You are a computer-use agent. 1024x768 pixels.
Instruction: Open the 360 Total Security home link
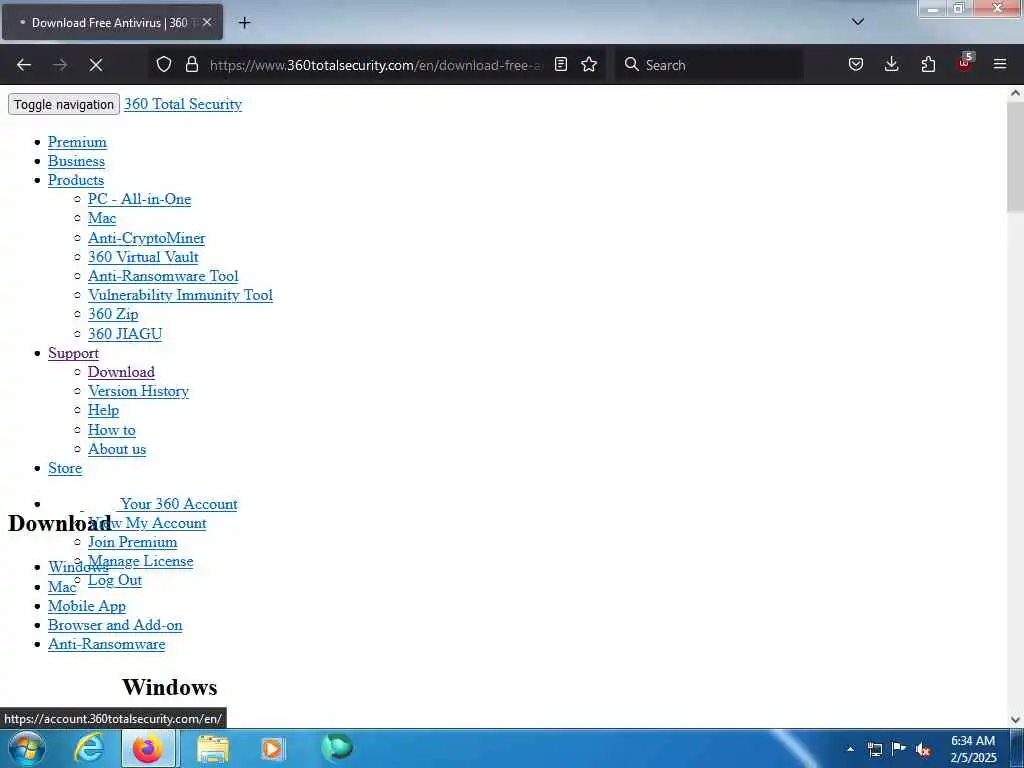(183, 104)
